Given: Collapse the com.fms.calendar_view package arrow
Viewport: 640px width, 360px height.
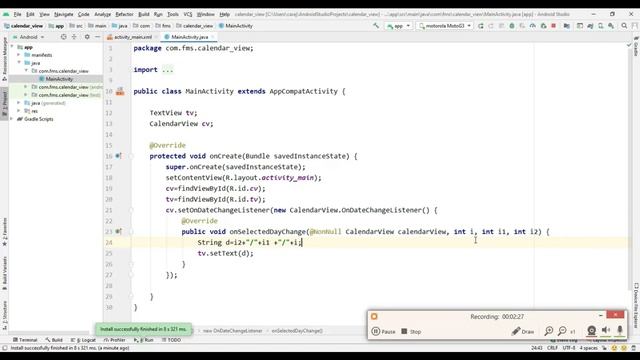Looking at the screenshot, I should (26, 71).
